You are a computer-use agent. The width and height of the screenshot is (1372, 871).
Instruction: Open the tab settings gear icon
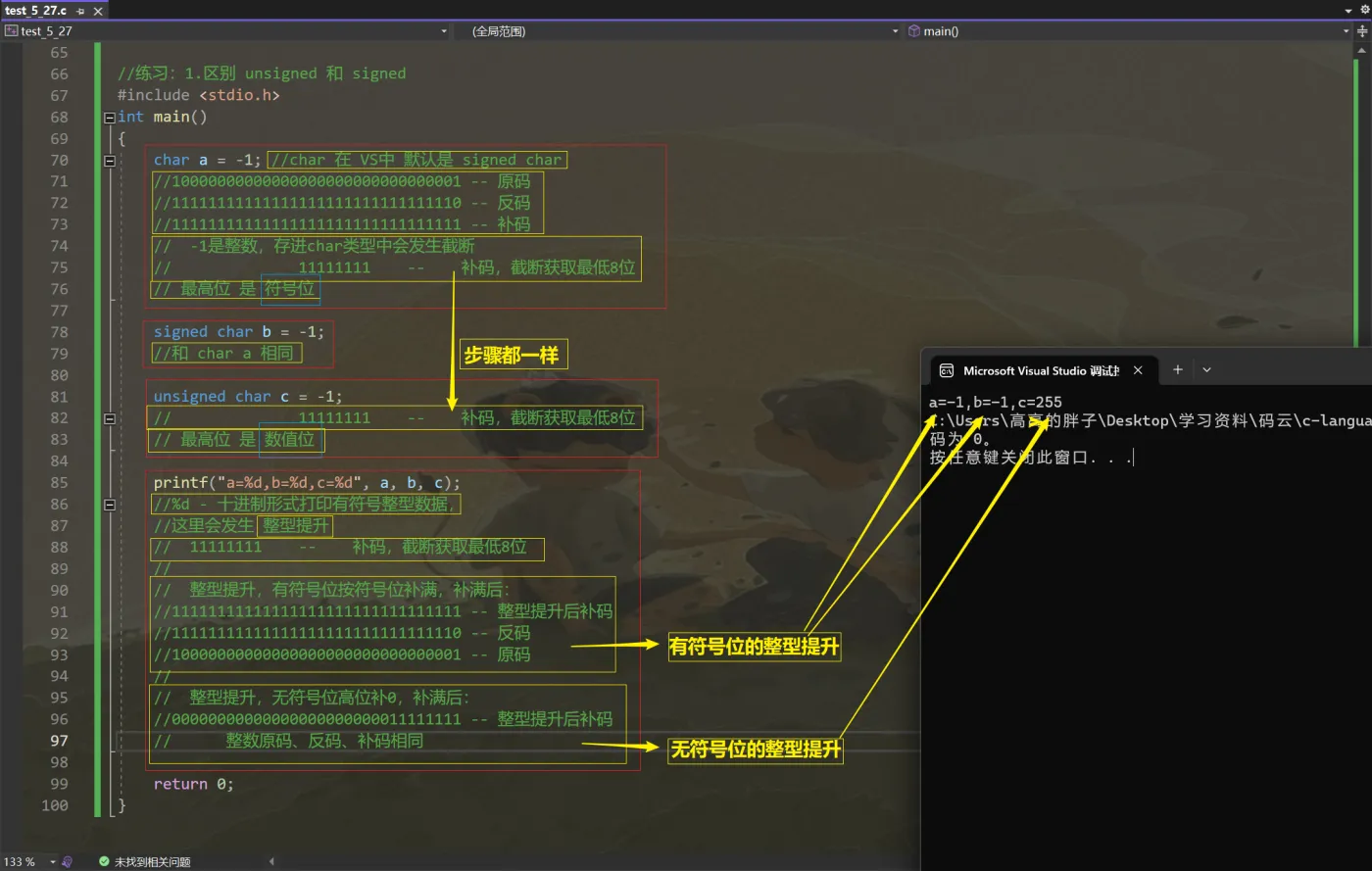1364,9
